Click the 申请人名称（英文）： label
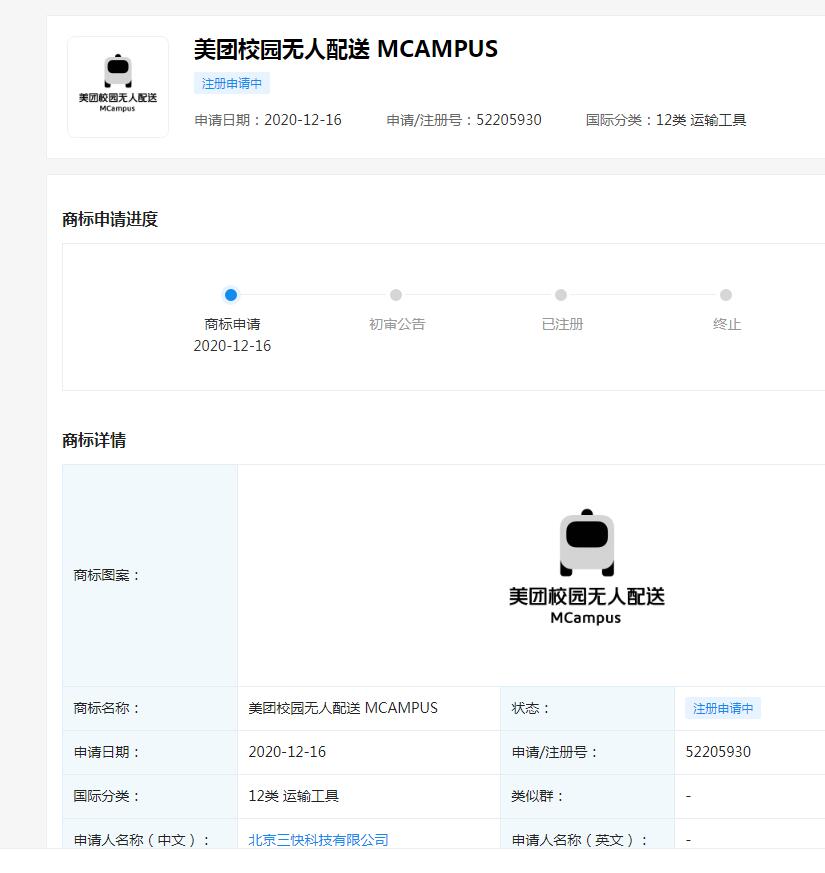 click(580, 840)
